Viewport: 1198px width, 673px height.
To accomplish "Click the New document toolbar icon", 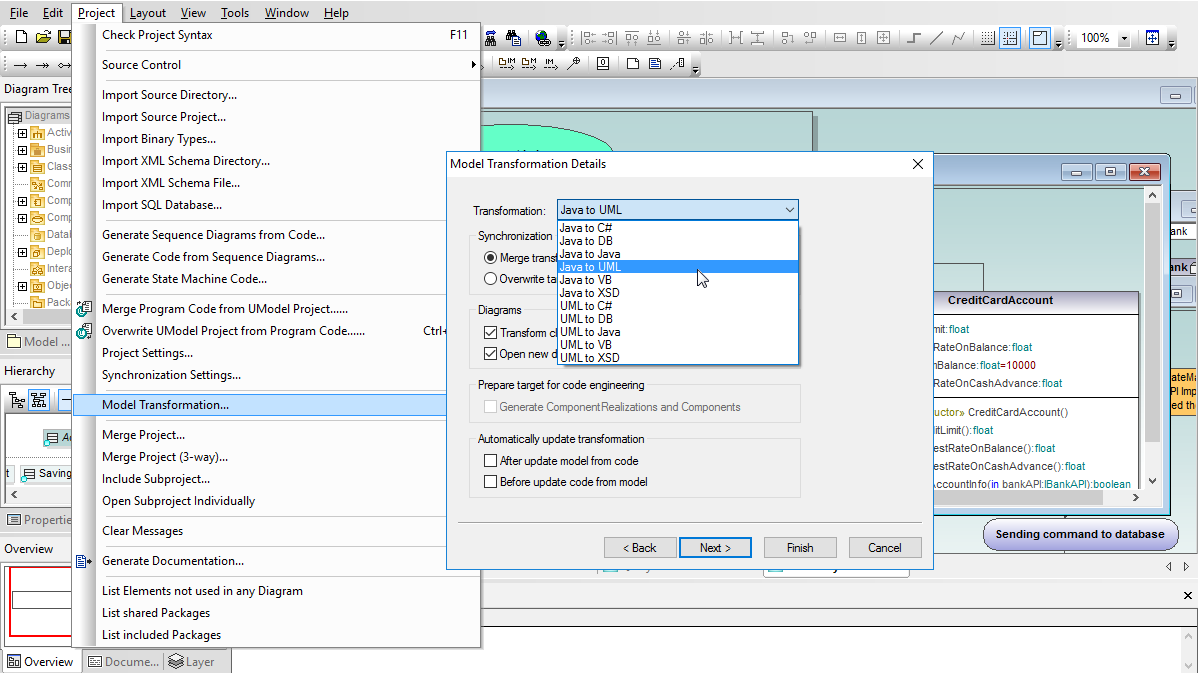I will (x=21, y=37).
